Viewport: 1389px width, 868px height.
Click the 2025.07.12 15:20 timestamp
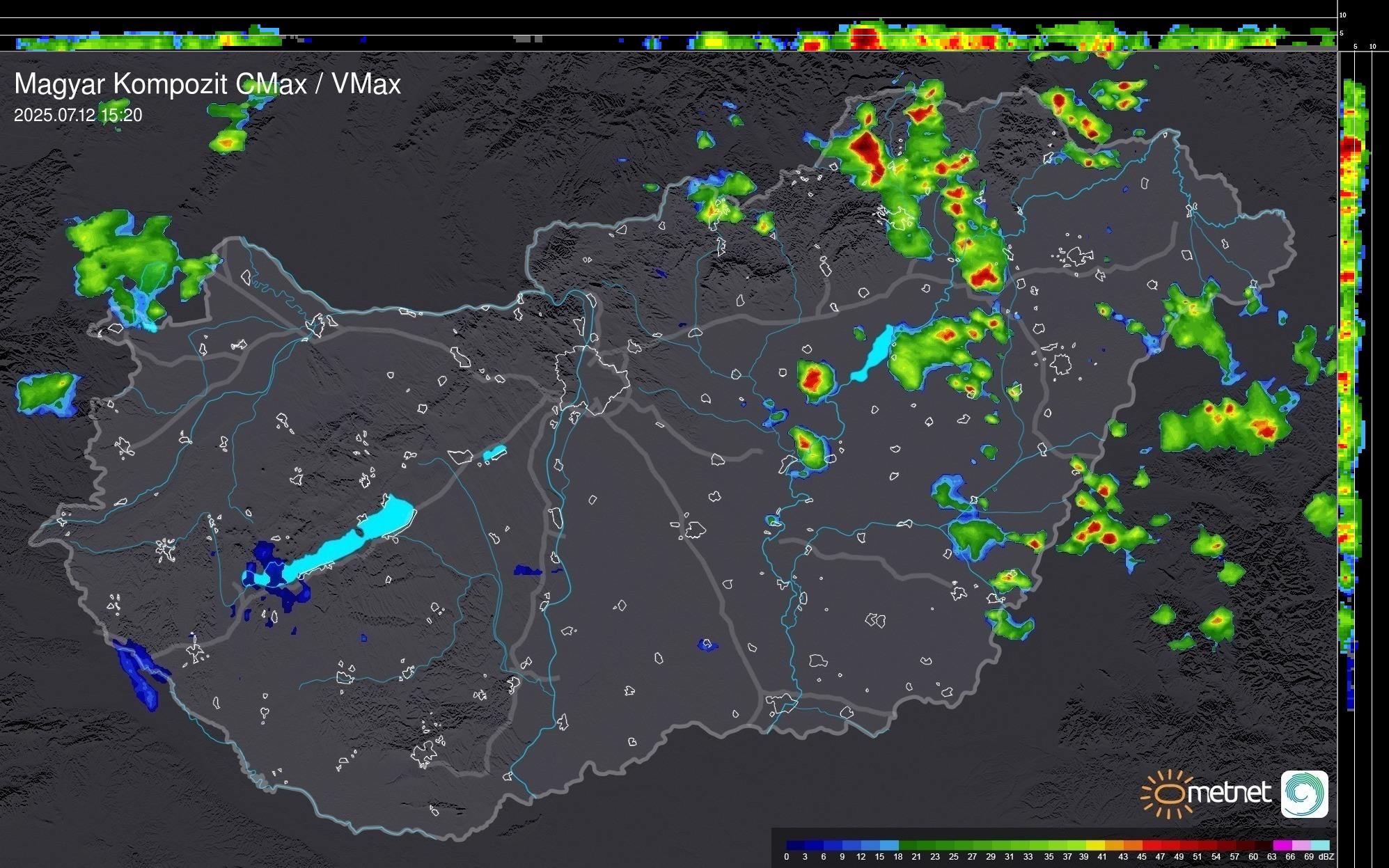pos(78,115)
